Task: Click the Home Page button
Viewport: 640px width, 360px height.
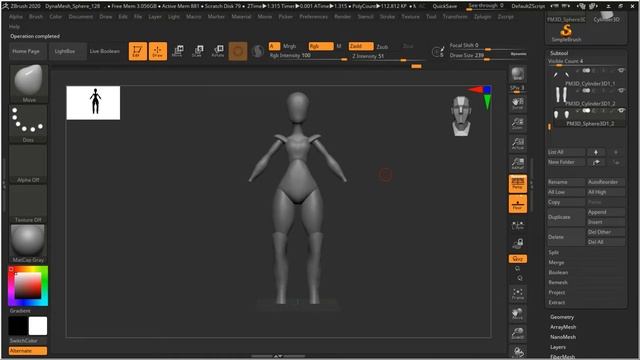Action: click(x=26, y=51)
